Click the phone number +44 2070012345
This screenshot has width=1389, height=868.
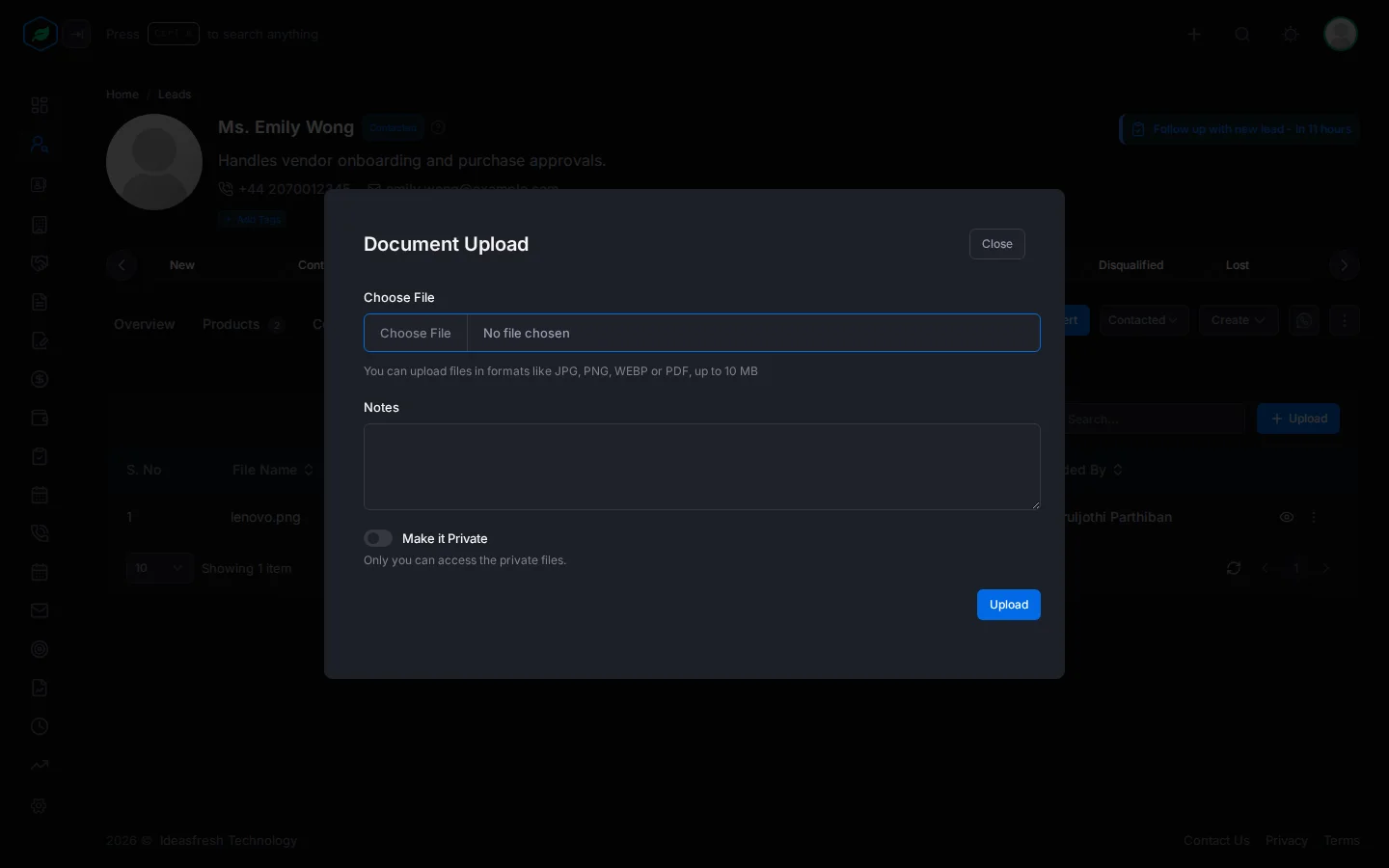tap(294, 189)
